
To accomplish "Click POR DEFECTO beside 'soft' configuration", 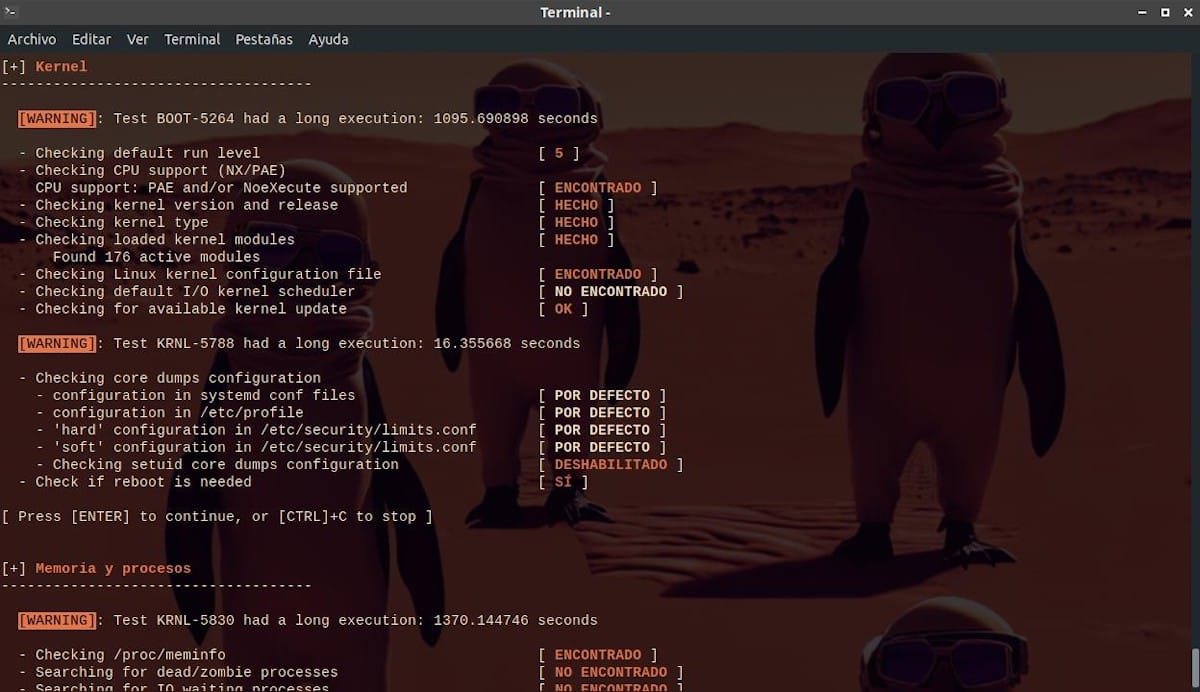I will pos(602,447).
